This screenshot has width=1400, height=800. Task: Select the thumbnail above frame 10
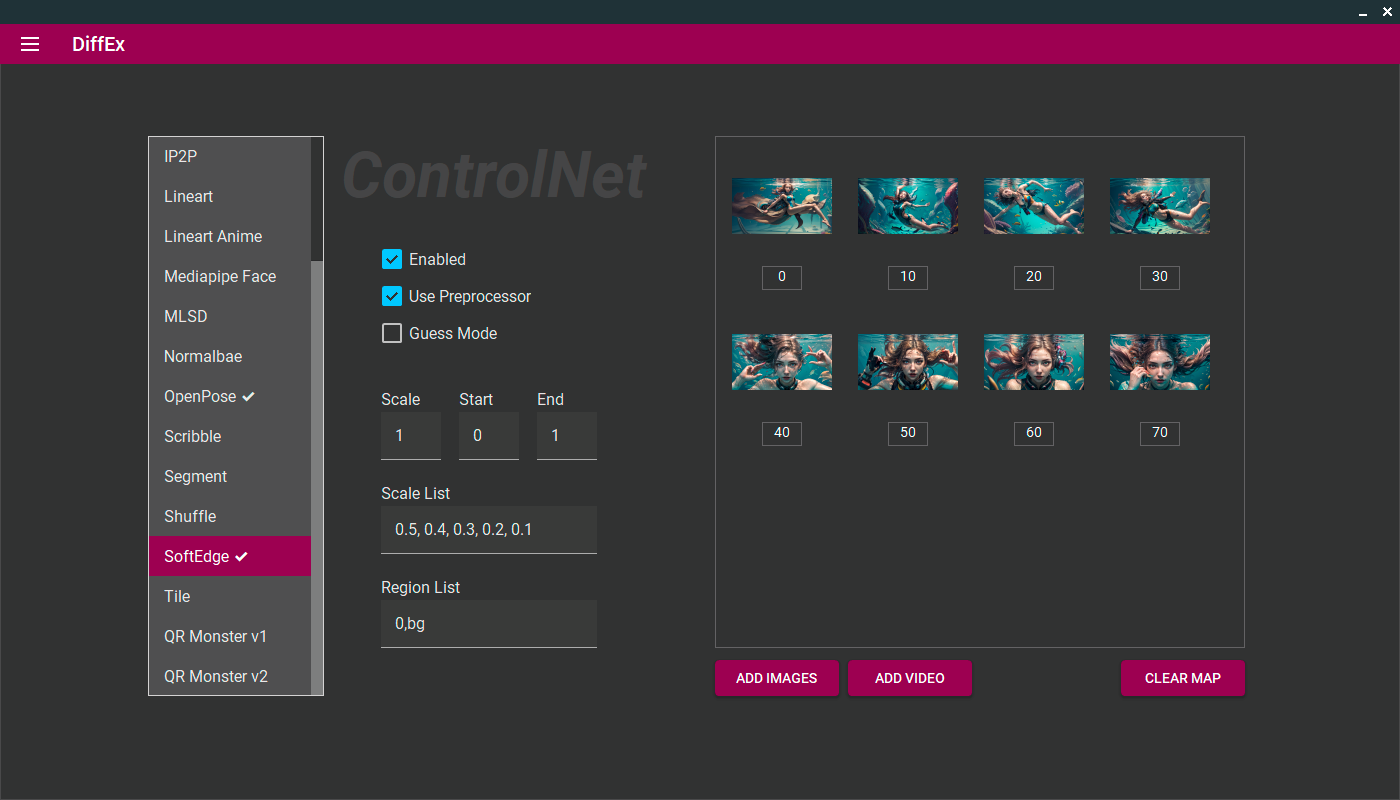908,206
